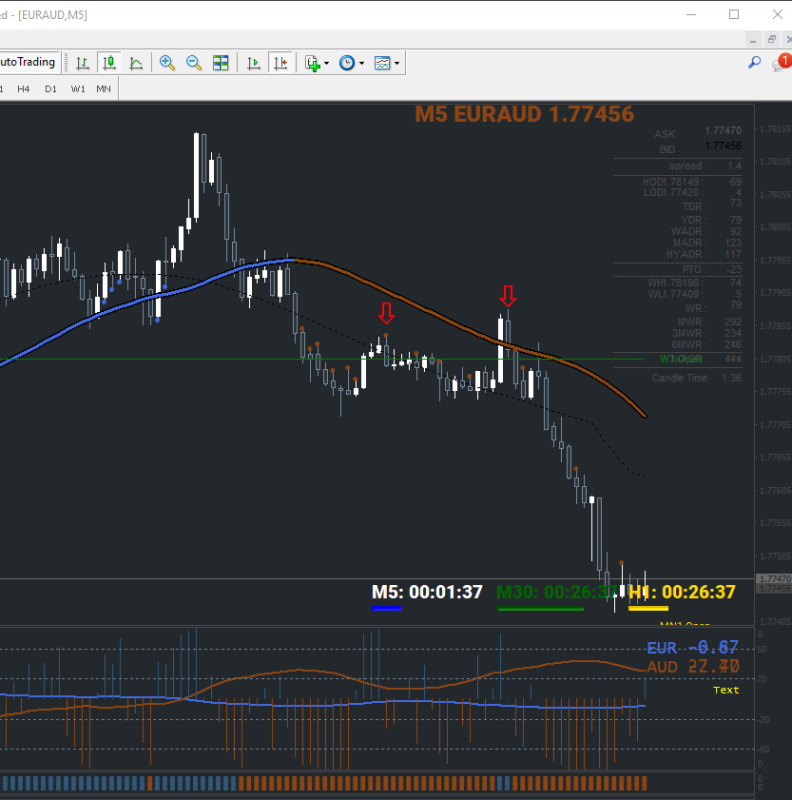This screenshot has width=792, height=800.
Task: Click the PTO value -23
Action: tap(734, 269)
